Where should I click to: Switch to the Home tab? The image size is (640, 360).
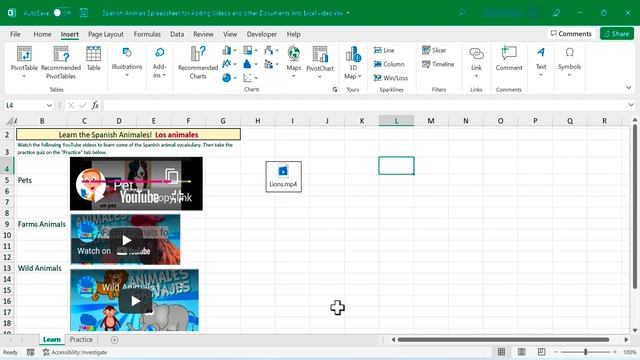tap(42, 34)
